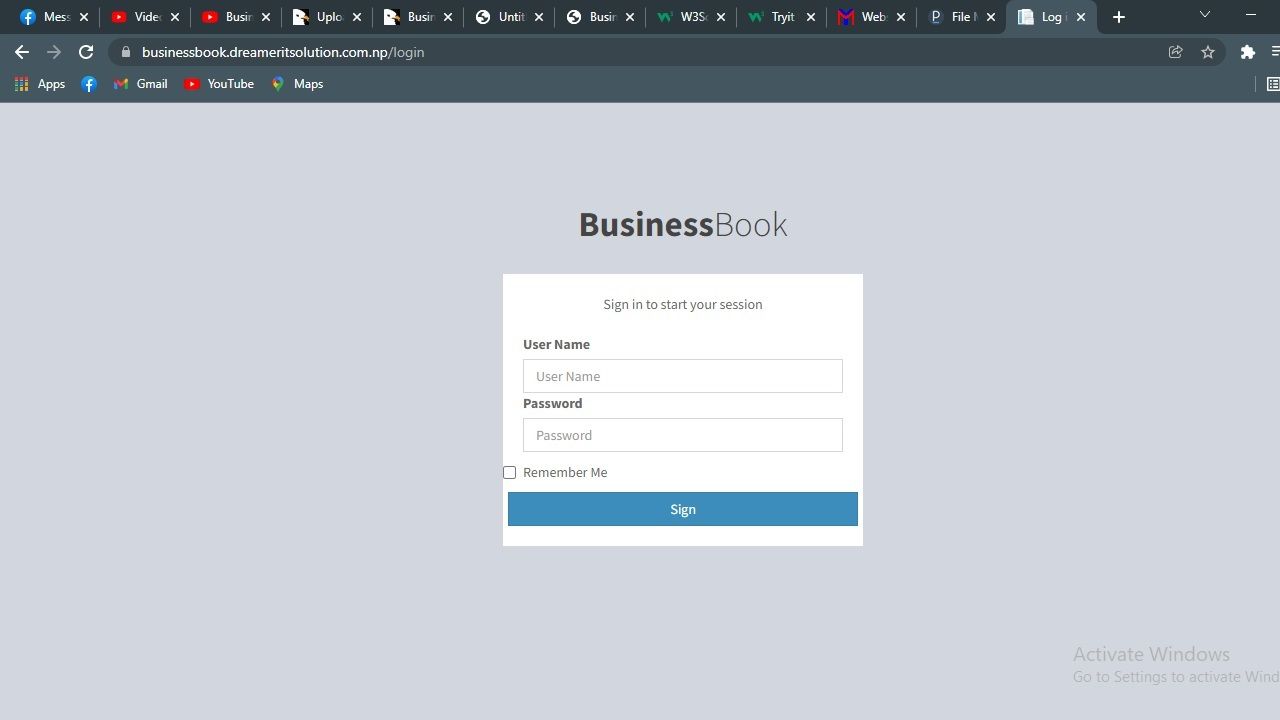Viewport: 1280px width, 720px height.
Task: Expand the tab search chevron
Action: tap(1205, 15)
